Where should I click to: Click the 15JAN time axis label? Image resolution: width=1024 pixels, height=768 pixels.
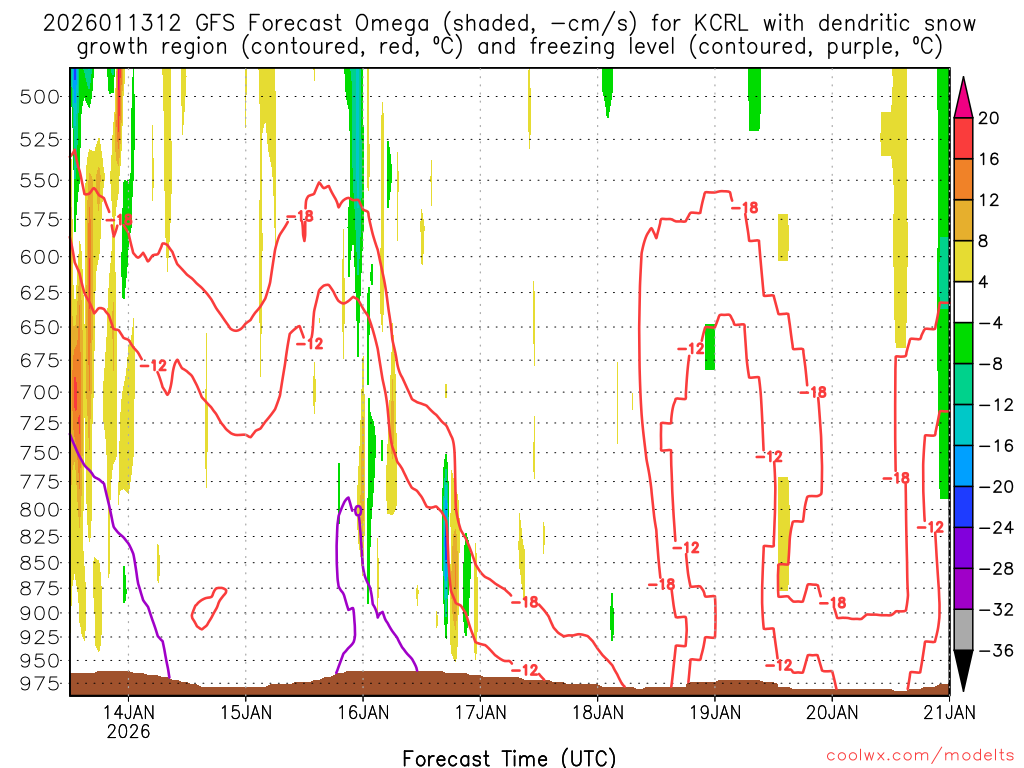click(246, 711)
